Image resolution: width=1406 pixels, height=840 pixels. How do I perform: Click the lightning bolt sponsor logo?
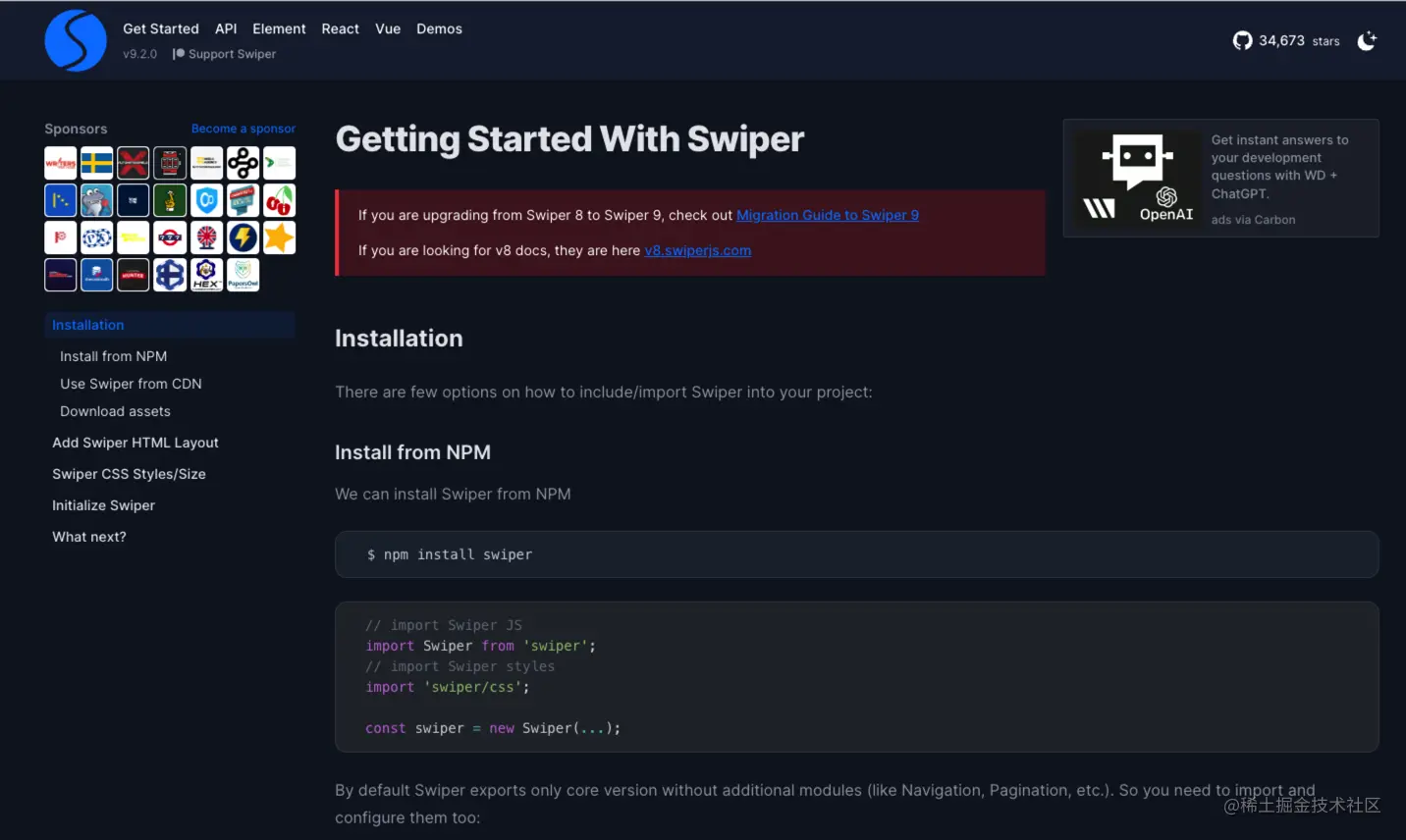click(243, 237)
